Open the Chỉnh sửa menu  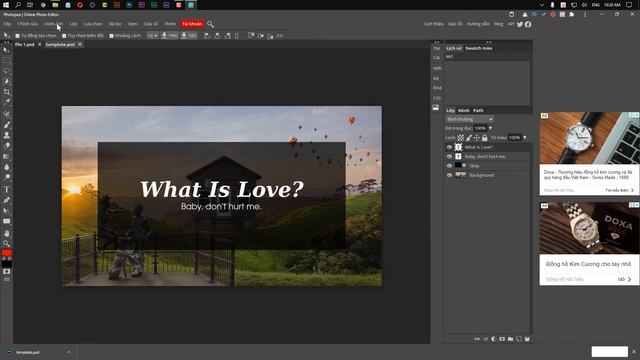27,24
